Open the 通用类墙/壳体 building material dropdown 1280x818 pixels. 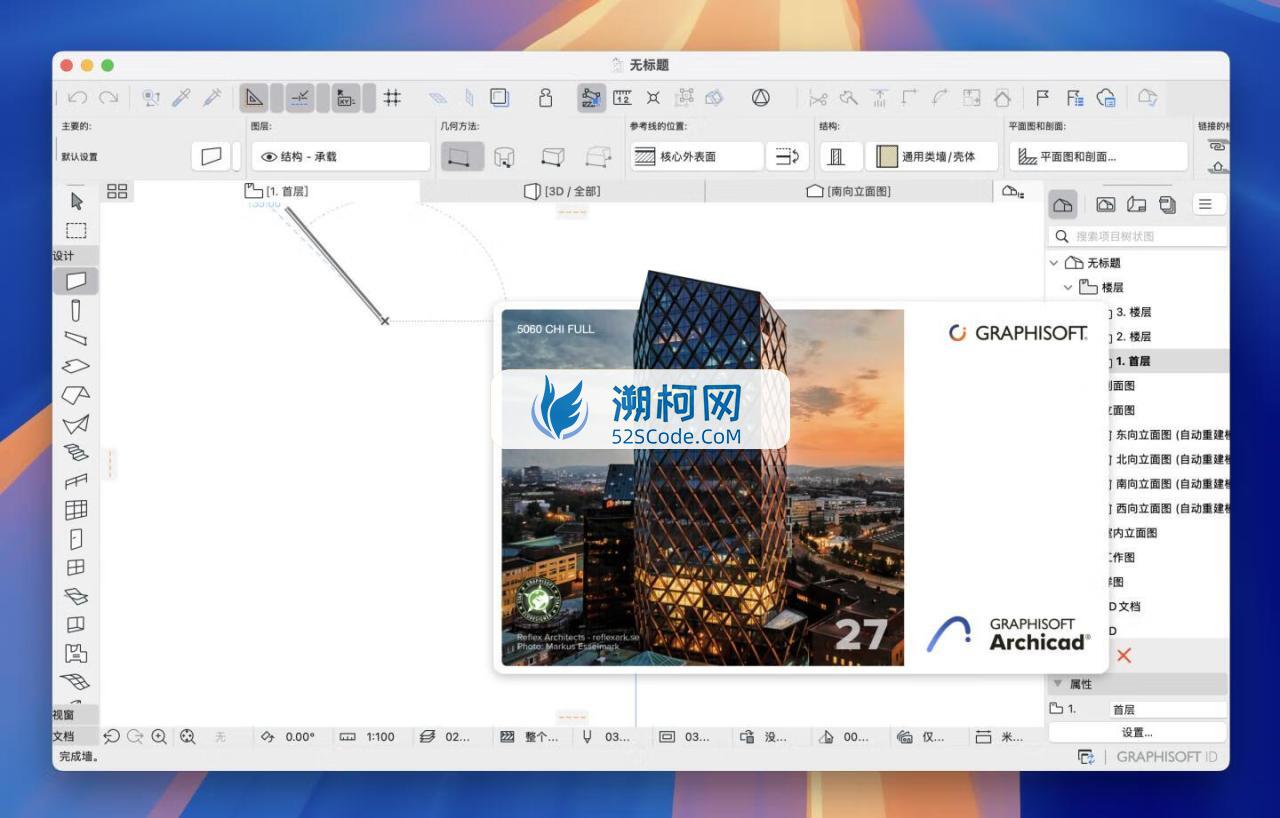pos(932,156)
